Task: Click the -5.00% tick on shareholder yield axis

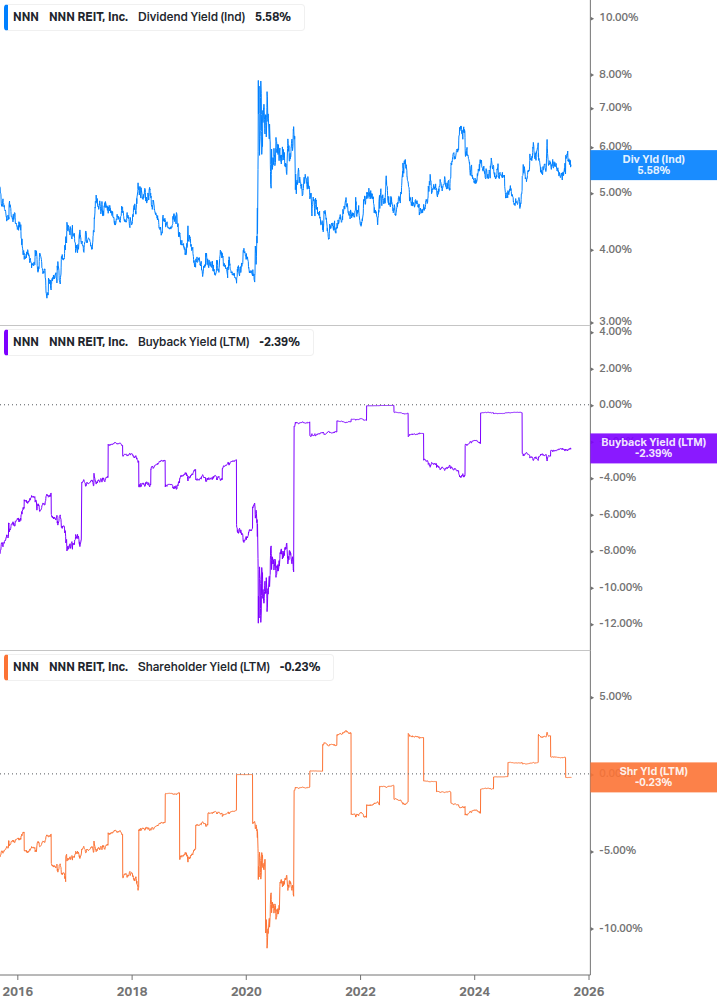Action: 617,851
